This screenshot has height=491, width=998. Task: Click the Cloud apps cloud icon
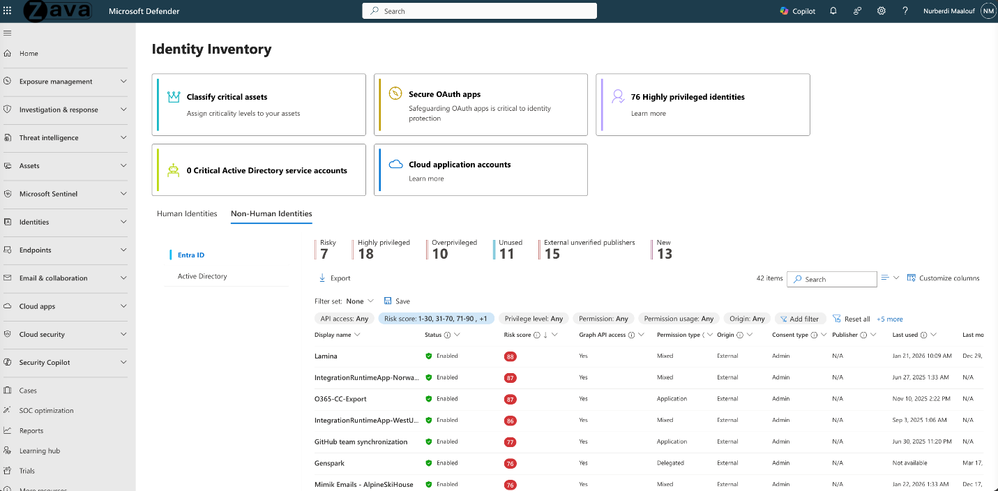pos(8,306)
